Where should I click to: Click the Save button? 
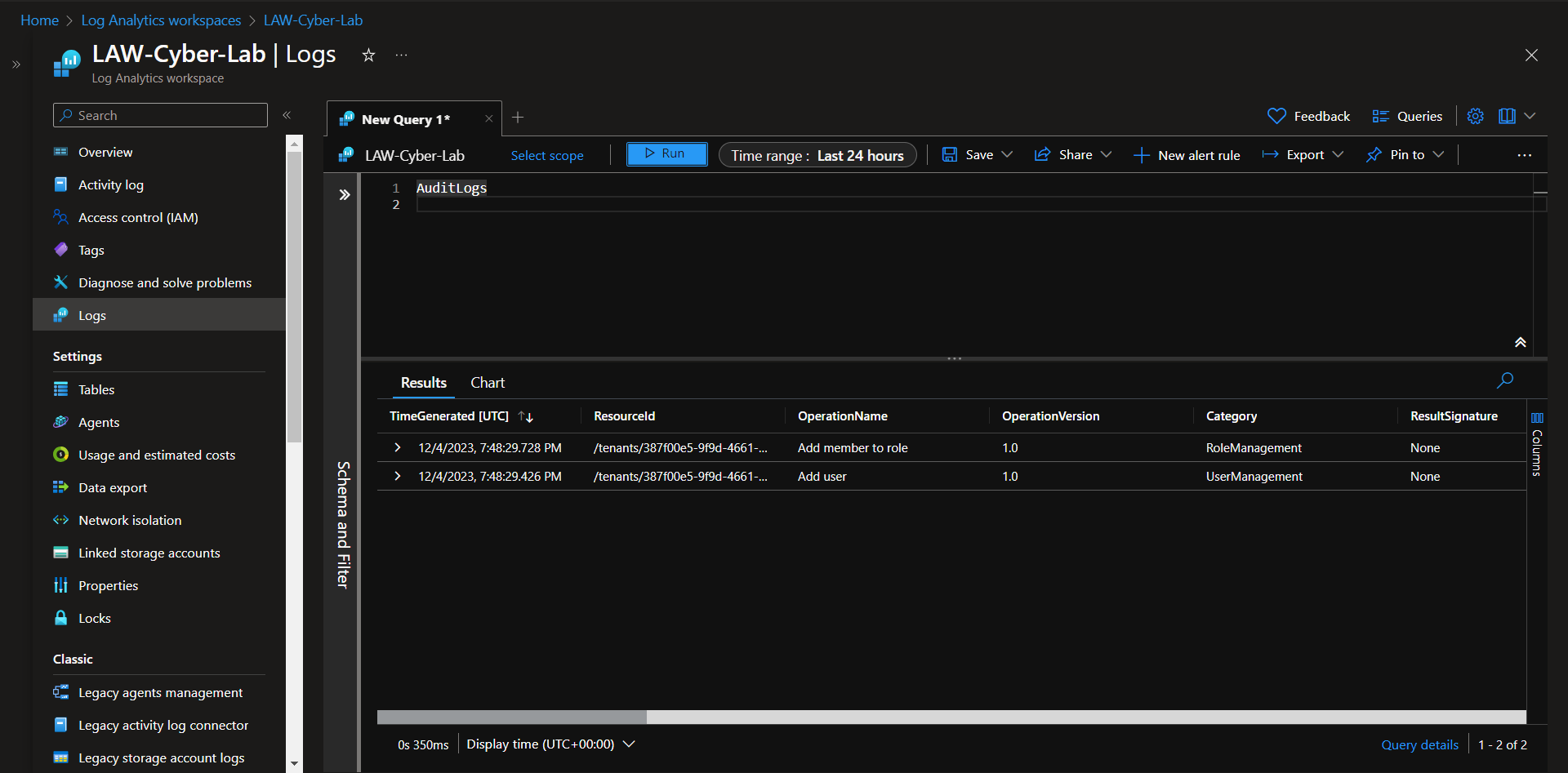[x=968, y=154]
